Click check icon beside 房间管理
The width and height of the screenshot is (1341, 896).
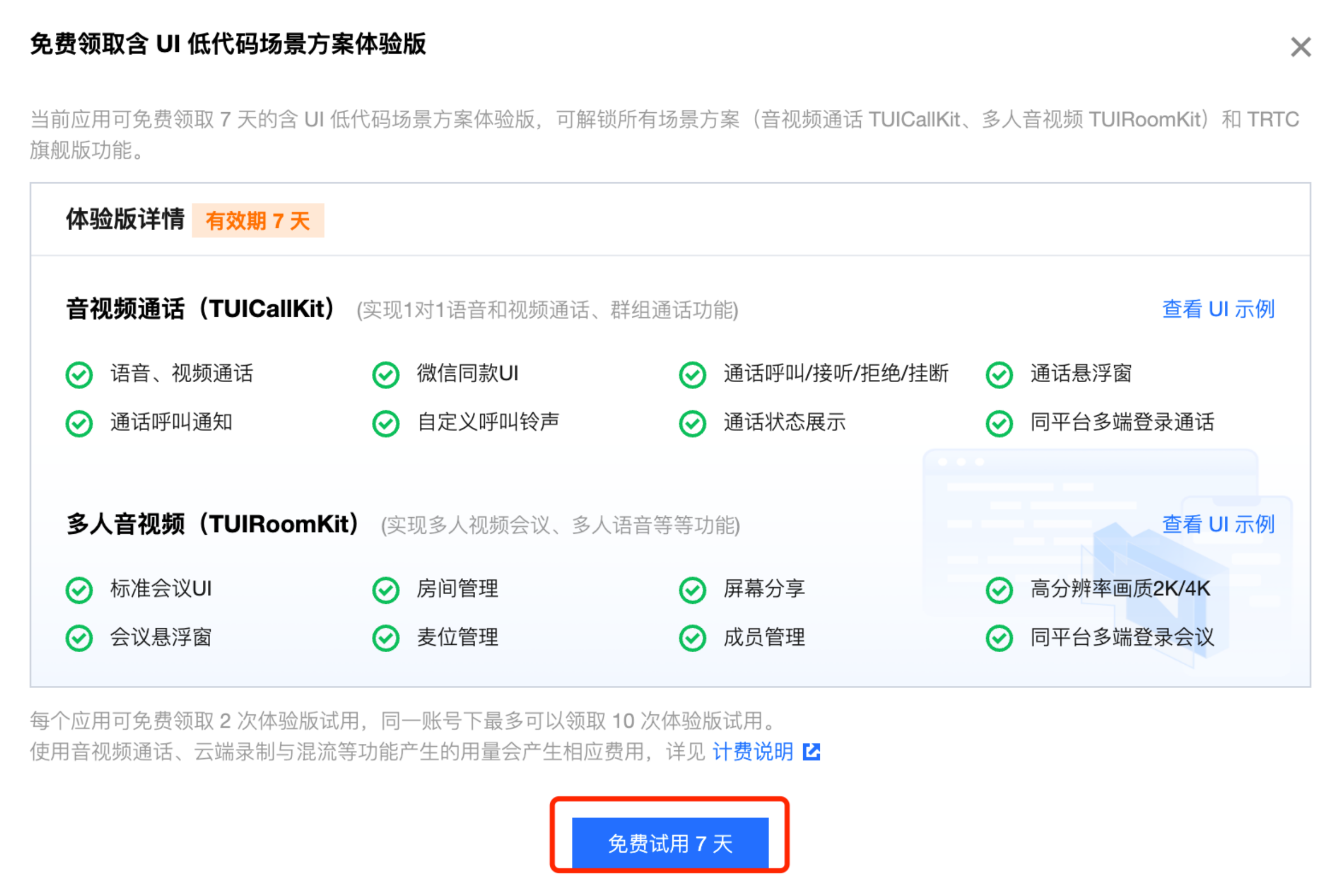point(386,590)
